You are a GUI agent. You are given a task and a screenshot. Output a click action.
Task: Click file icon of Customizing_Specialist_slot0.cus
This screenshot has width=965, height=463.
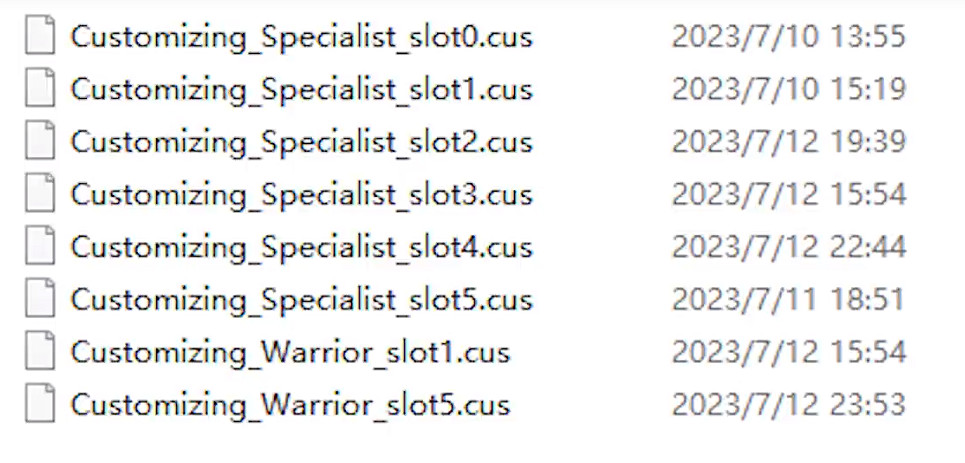(40, 36)
